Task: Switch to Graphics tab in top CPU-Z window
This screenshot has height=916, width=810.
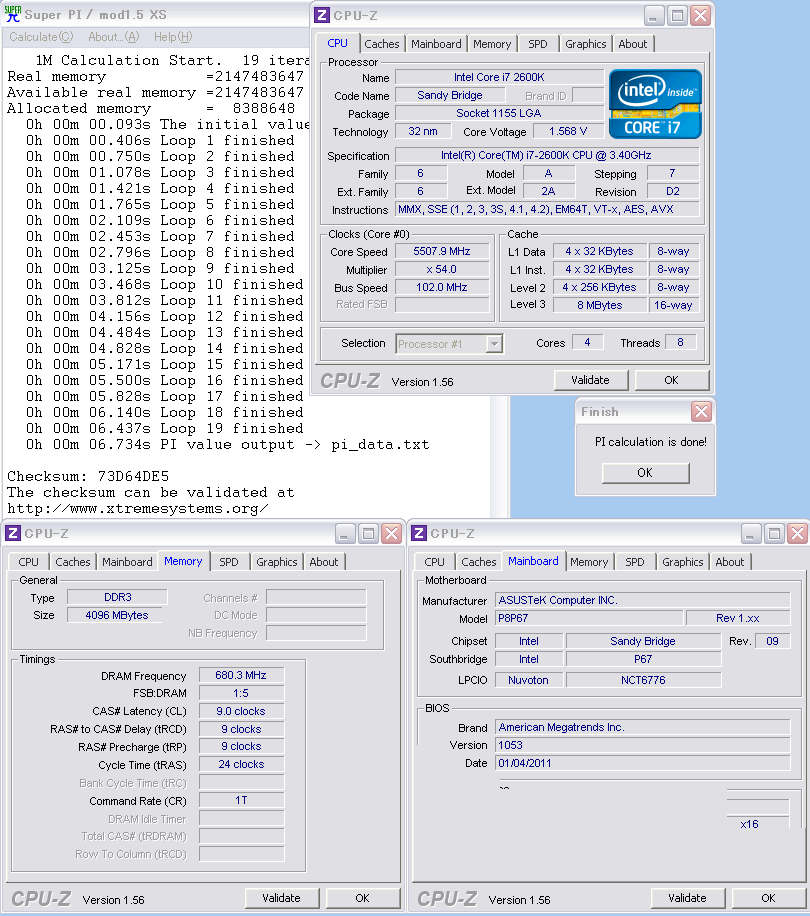Action: click(x=586, y=44)
